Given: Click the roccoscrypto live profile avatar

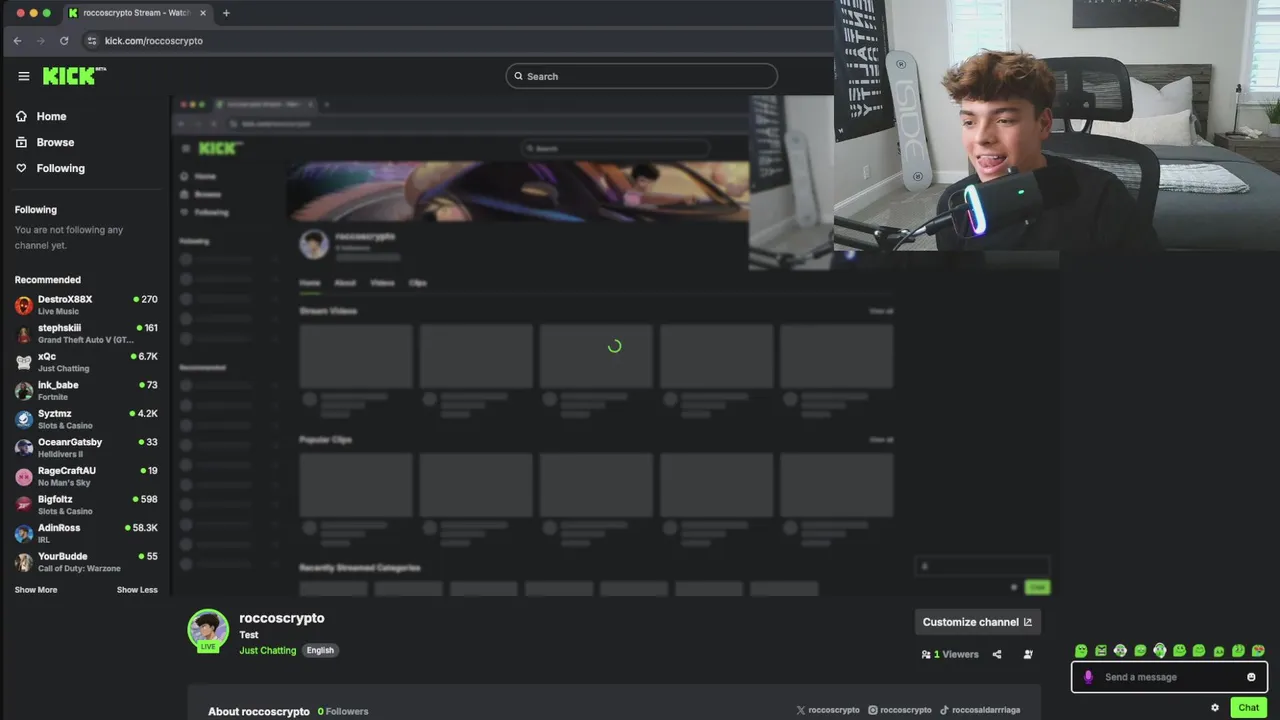Looking at the screenshot, I should coord(208,630).
